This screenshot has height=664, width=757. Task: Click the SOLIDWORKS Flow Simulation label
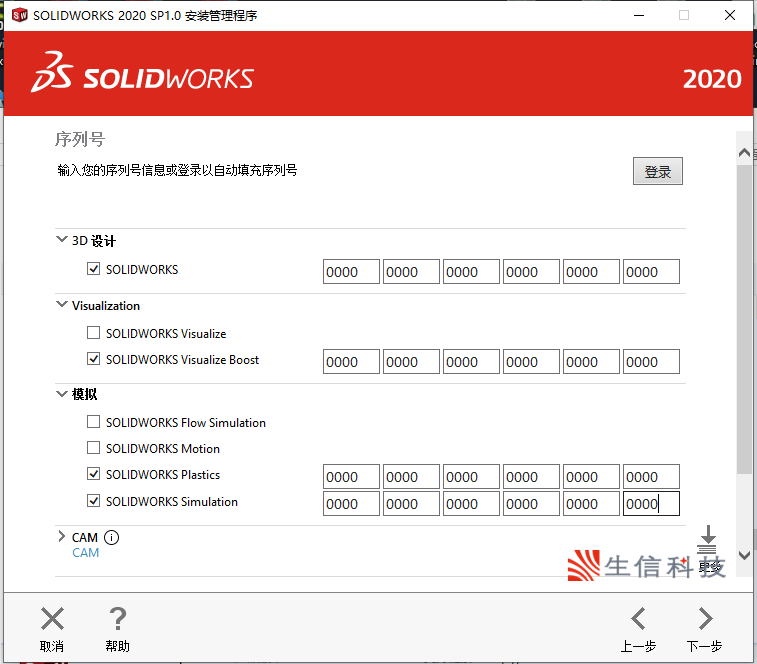(x=186, y=423)
